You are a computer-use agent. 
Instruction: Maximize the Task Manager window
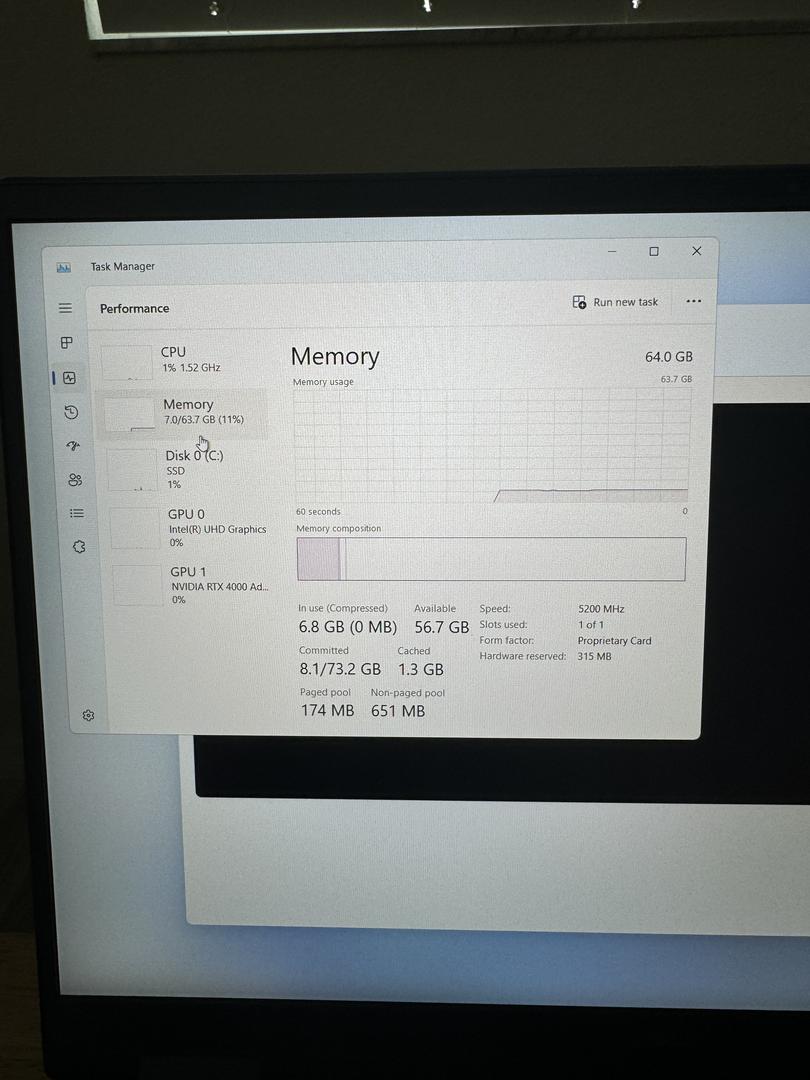tap(654, 251)
